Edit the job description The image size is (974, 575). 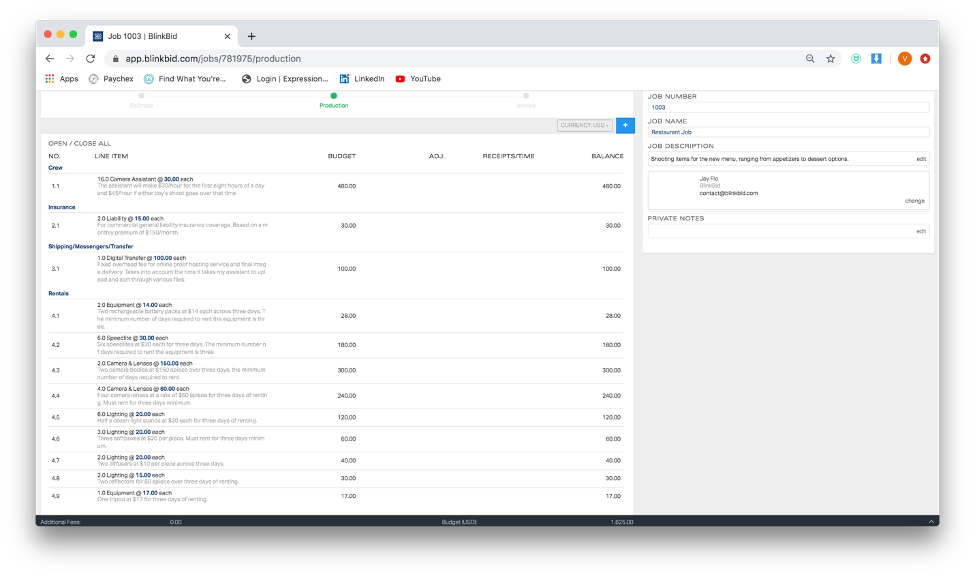coord(921,159)
